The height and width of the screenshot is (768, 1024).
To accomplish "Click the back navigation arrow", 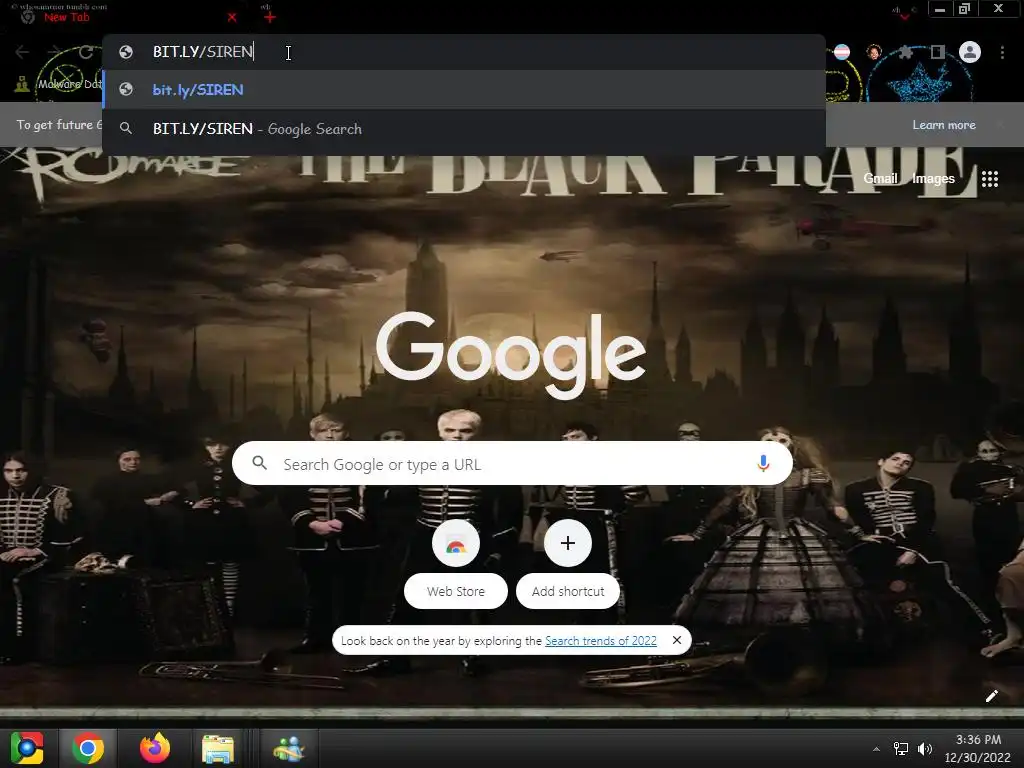I will click(x=22, y=52).
